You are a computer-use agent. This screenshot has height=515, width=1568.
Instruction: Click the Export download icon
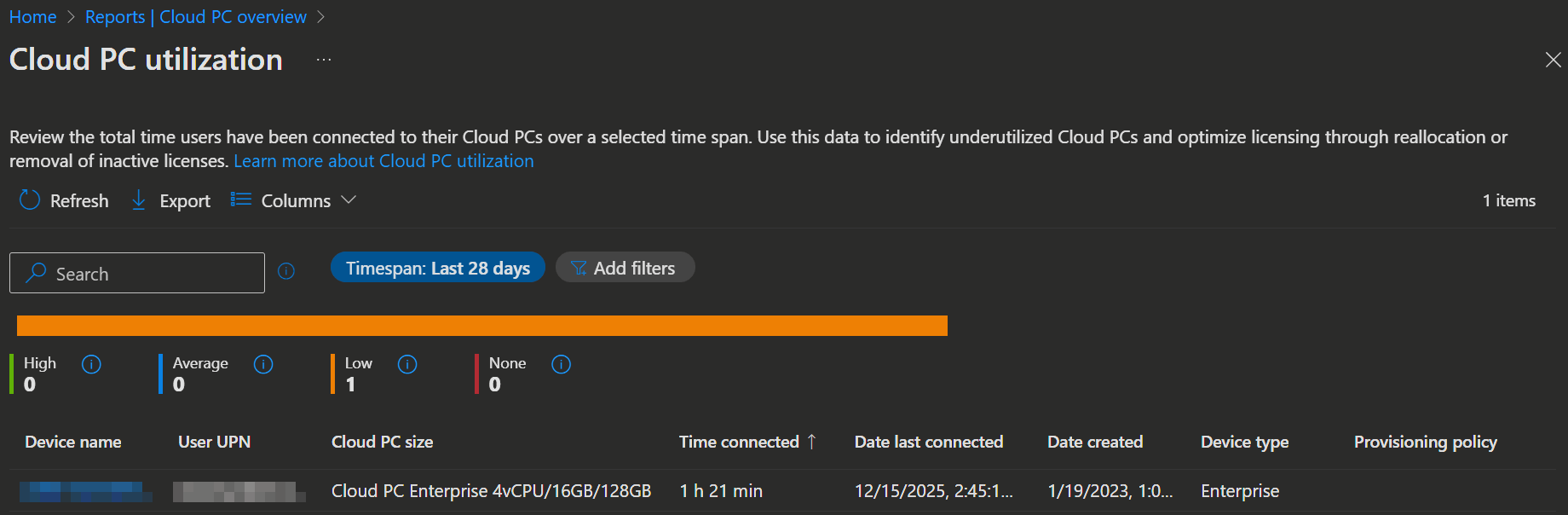click(139, 200)
